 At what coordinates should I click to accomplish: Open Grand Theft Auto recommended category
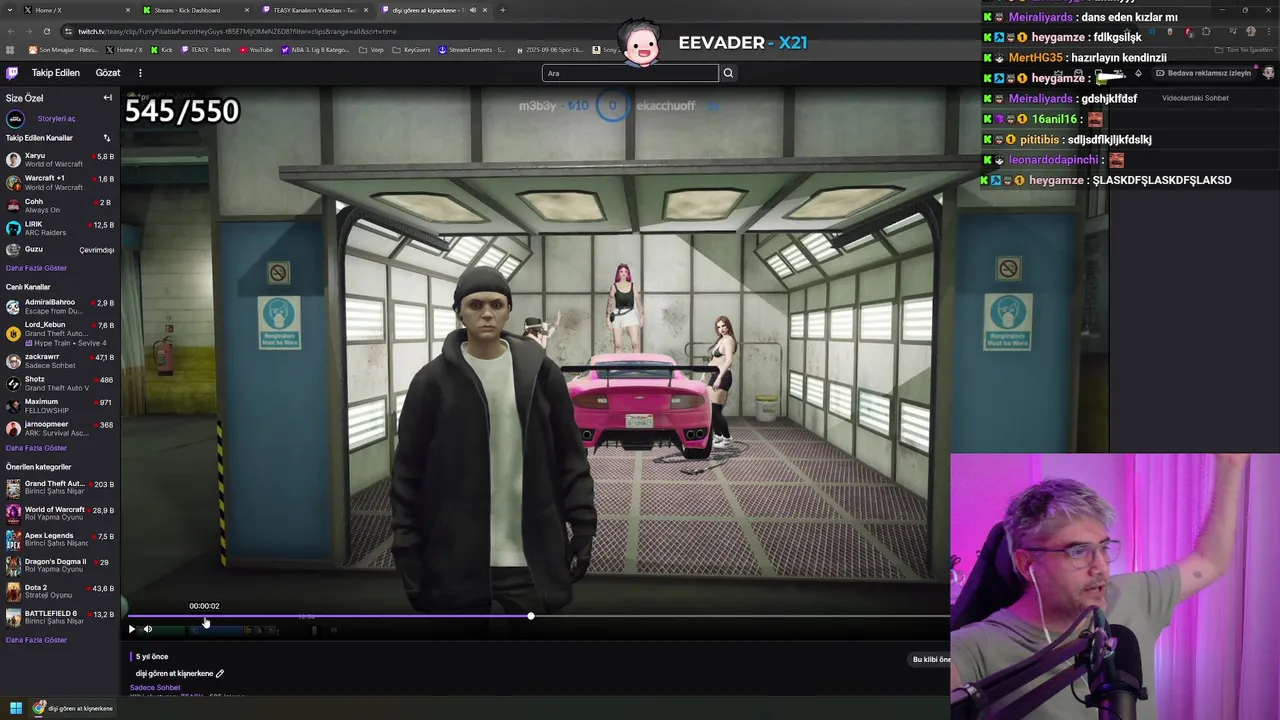coord(60,488)
